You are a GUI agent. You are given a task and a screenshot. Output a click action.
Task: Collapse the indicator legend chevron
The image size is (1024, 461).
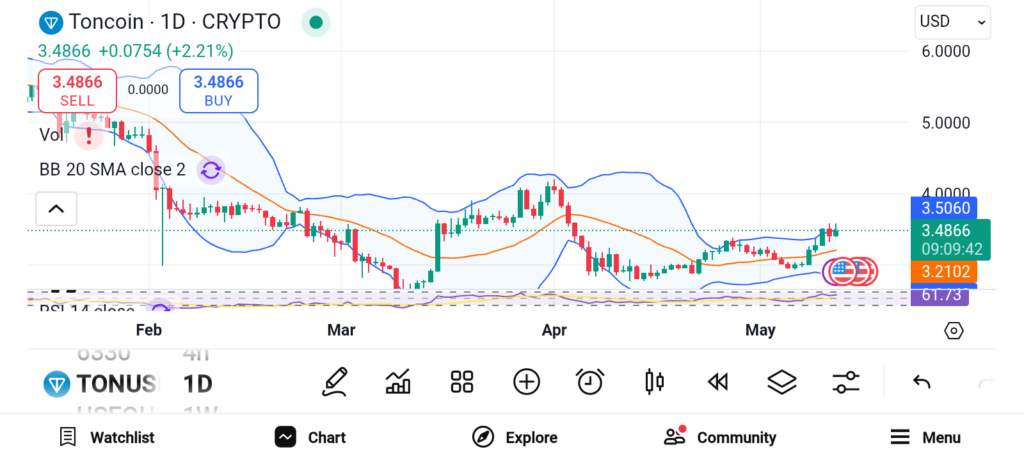56,209
